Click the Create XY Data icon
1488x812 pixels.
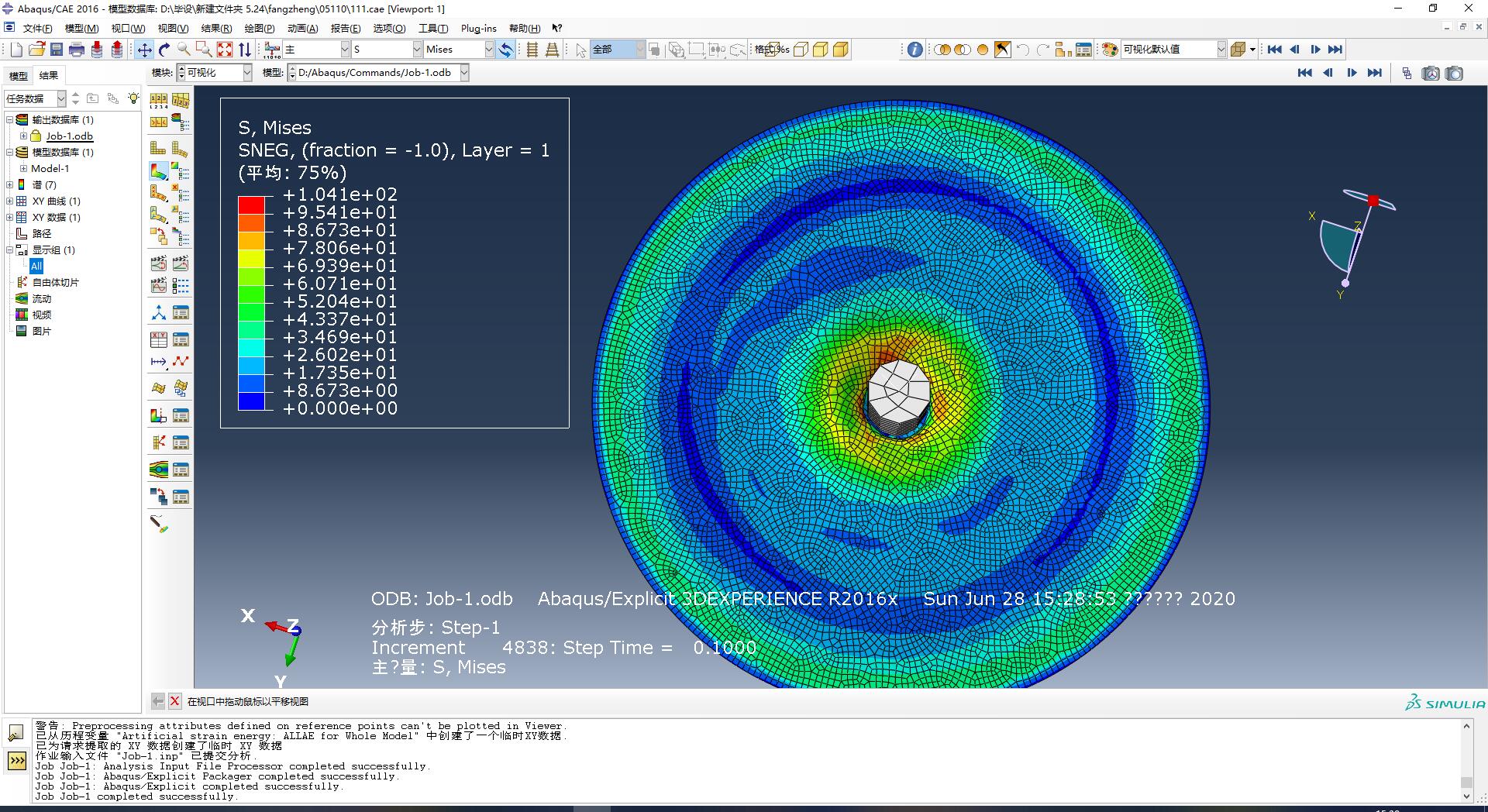tap(158, 339)
